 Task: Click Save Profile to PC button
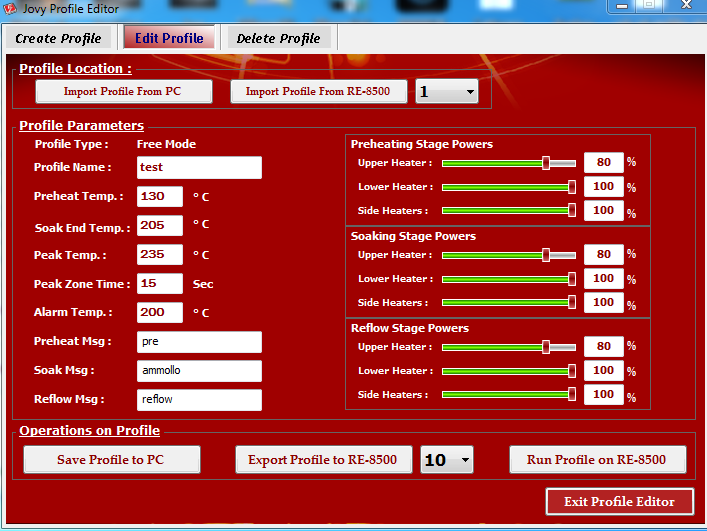(112, 460)
